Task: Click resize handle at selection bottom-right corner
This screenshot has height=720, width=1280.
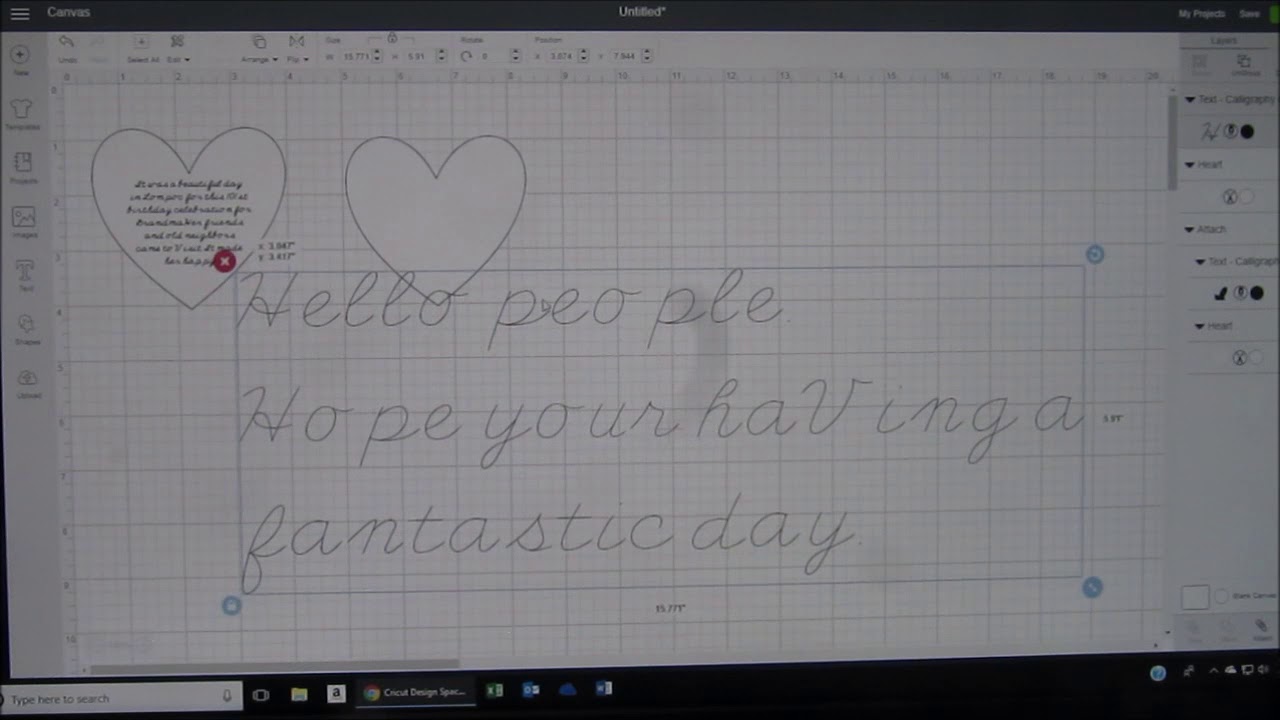Action: [1092, 588]
